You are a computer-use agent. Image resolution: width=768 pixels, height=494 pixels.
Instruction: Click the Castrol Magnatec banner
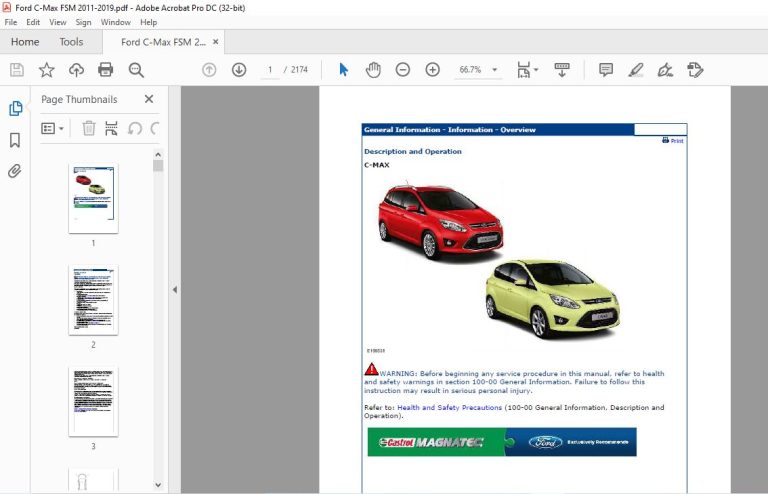[x=502, y=442]
